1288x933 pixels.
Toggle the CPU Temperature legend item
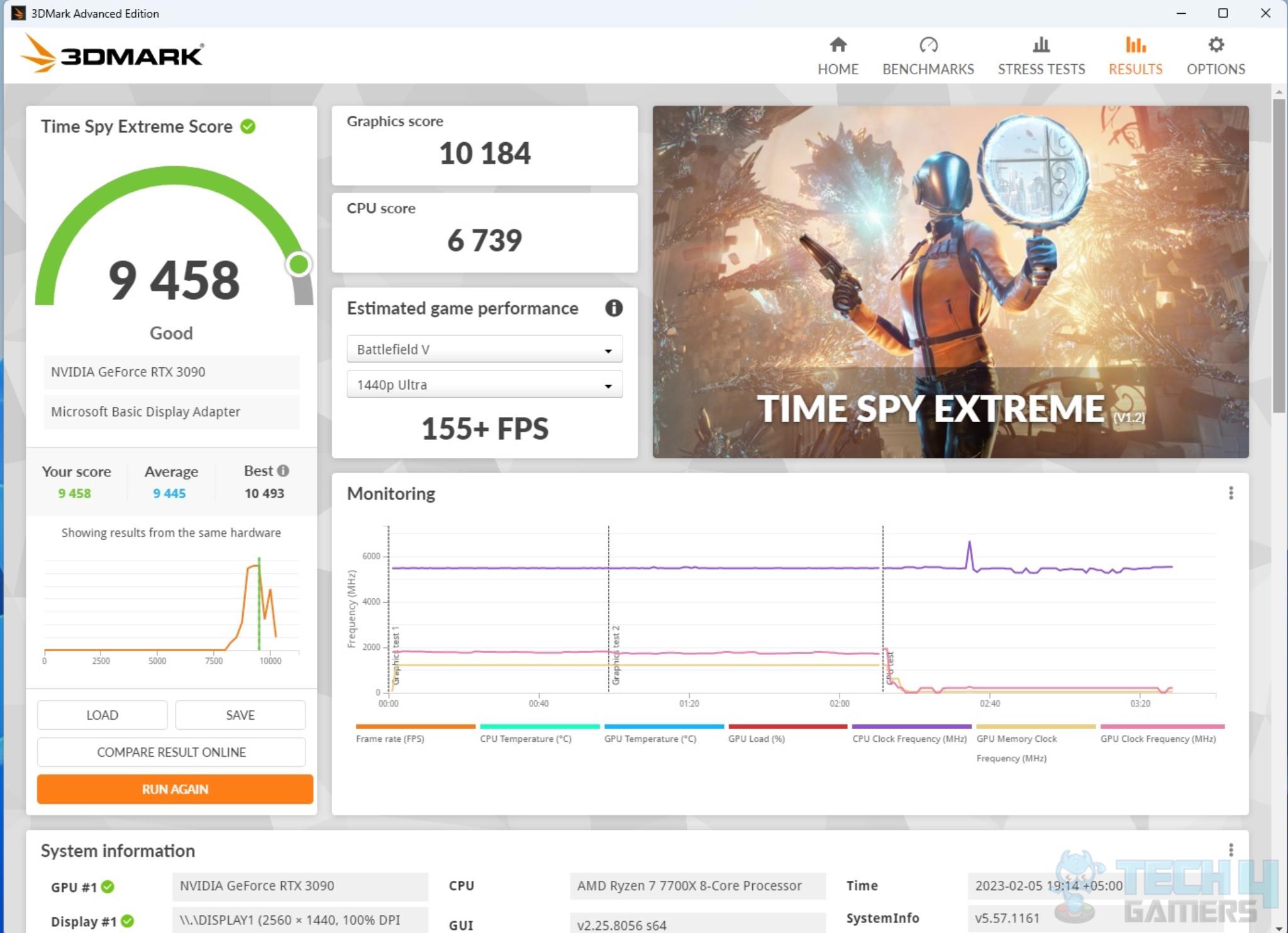539,735
